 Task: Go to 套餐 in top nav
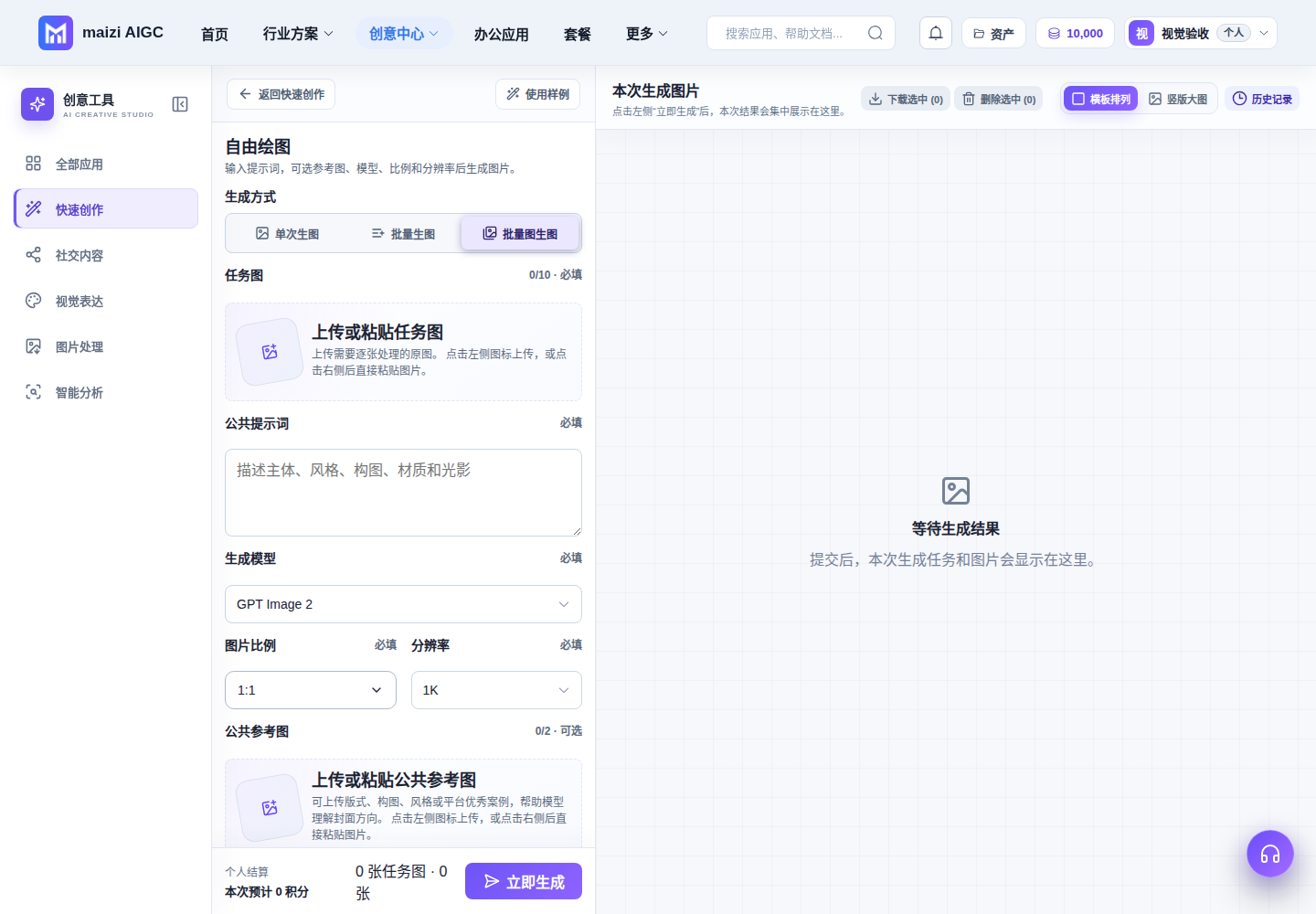[x=577, y=34]
